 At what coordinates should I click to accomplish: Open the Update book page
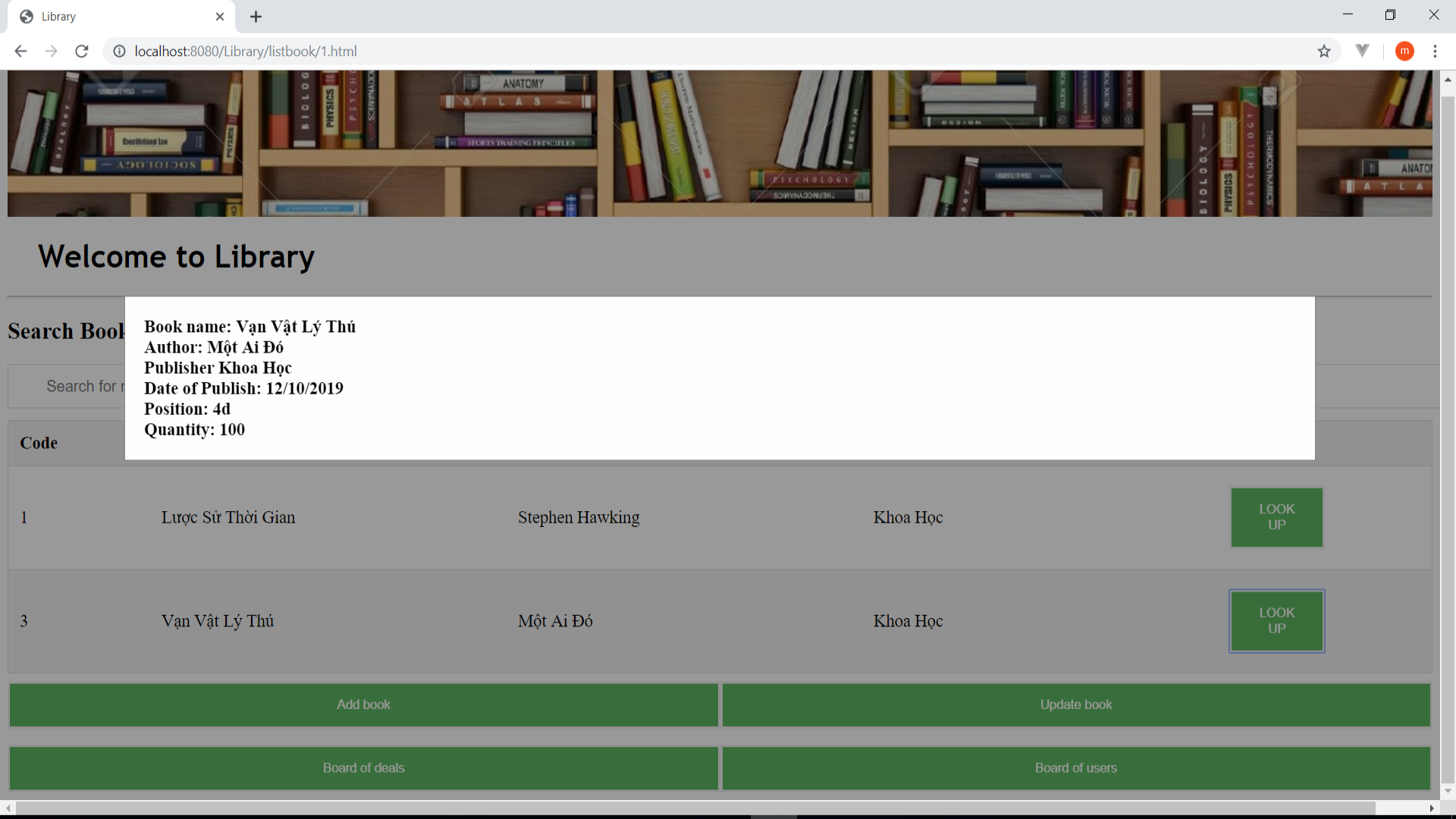point(1075,704)
